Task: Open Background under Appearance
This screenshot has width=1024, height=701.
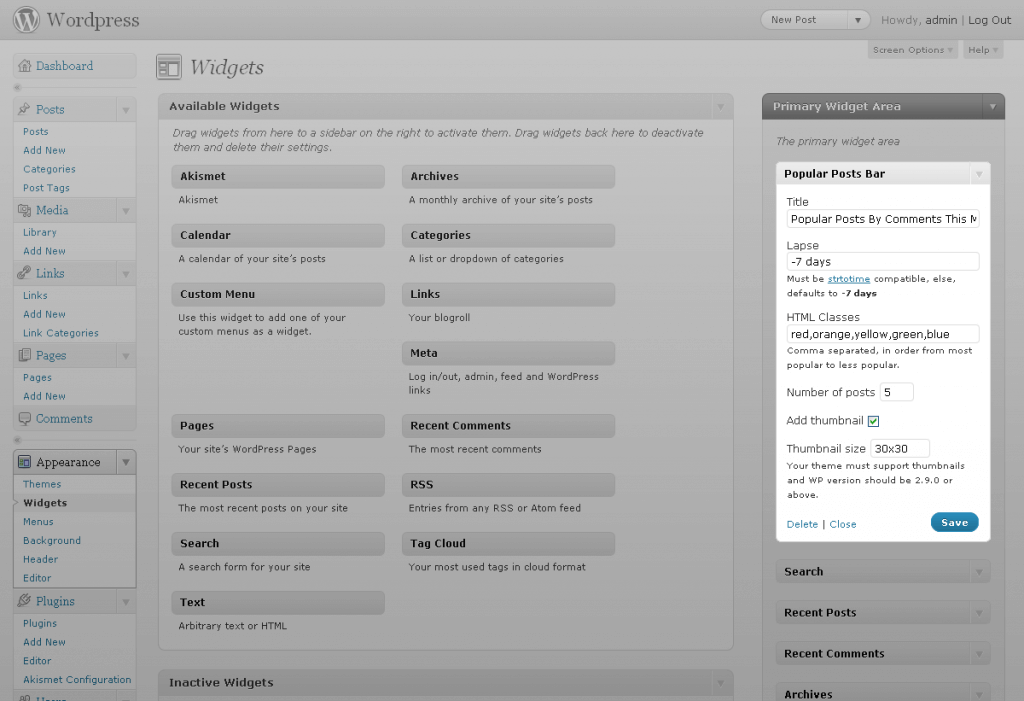Action: pos(52,541)
